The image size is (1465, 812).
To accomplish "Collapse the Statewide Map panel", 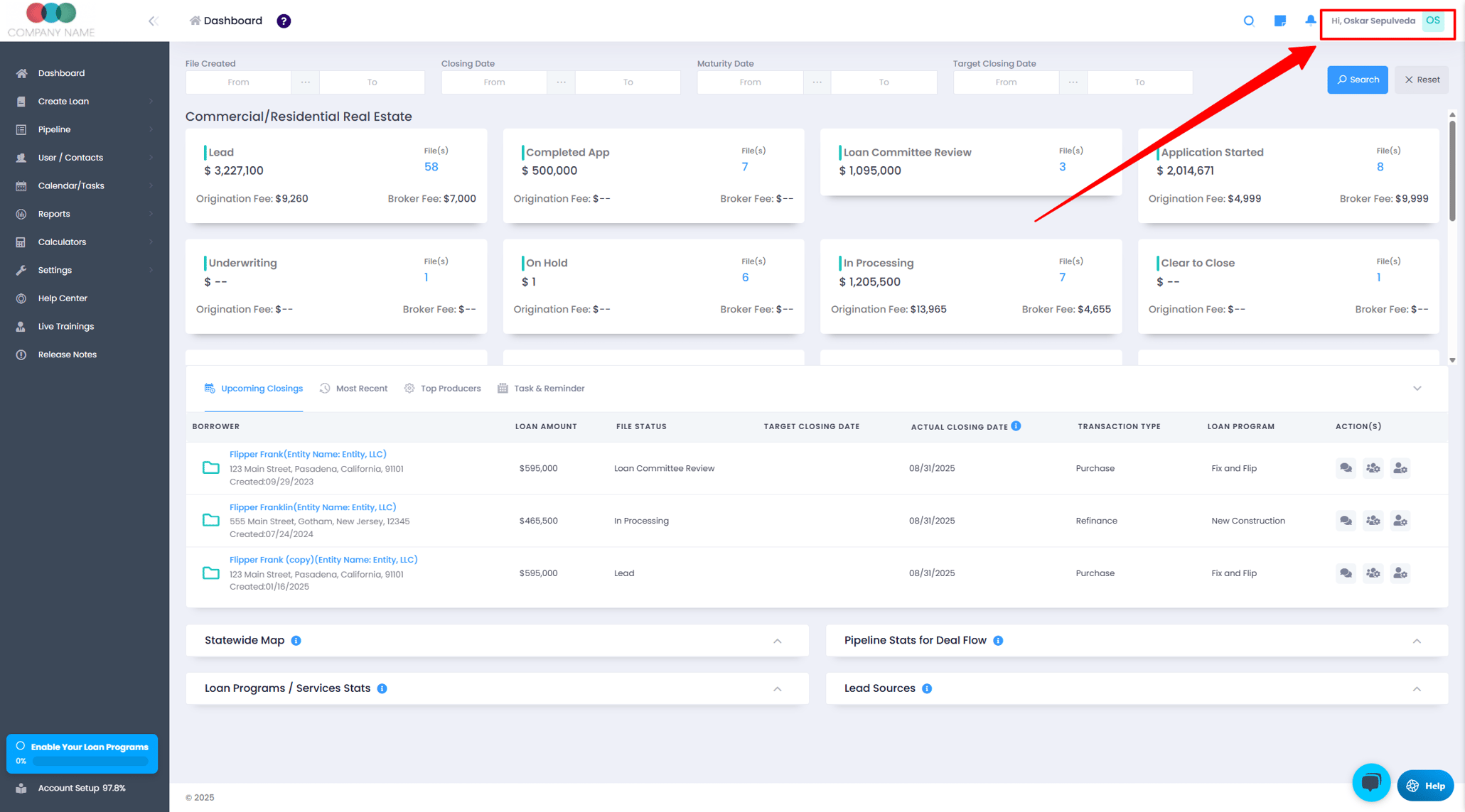I will pyautogui.click(x=778, y=640).
